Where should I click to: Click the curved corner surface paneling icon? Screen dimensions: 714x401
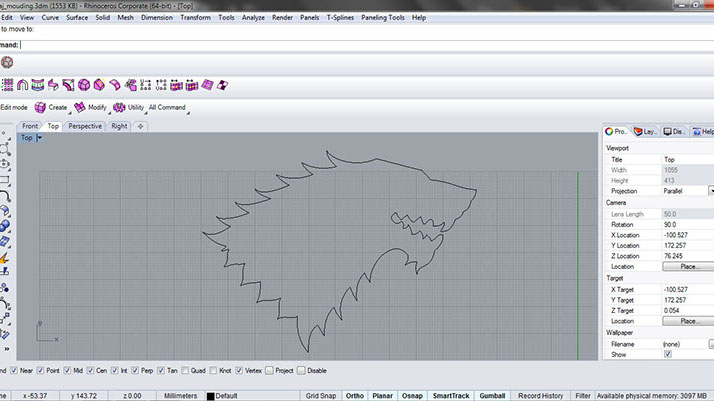(68, 85)
